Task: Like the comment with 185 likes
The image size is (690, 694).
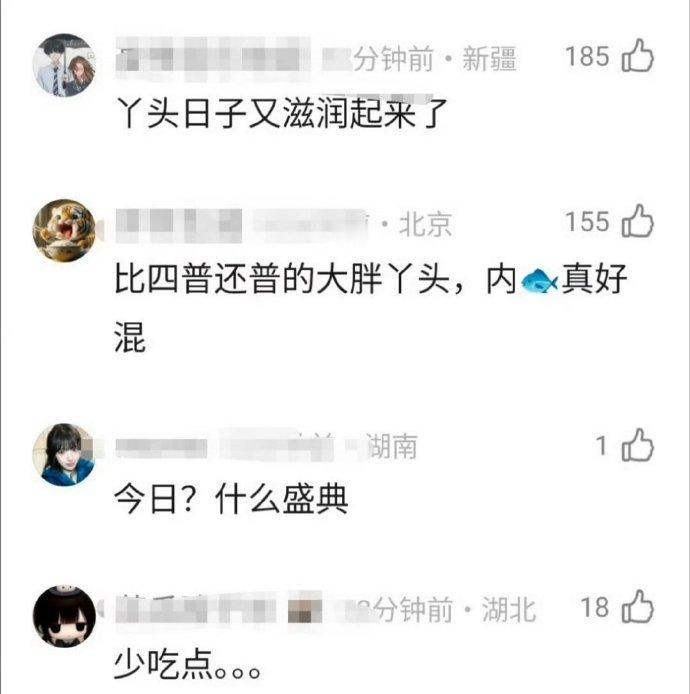Action: click(638, 56)
